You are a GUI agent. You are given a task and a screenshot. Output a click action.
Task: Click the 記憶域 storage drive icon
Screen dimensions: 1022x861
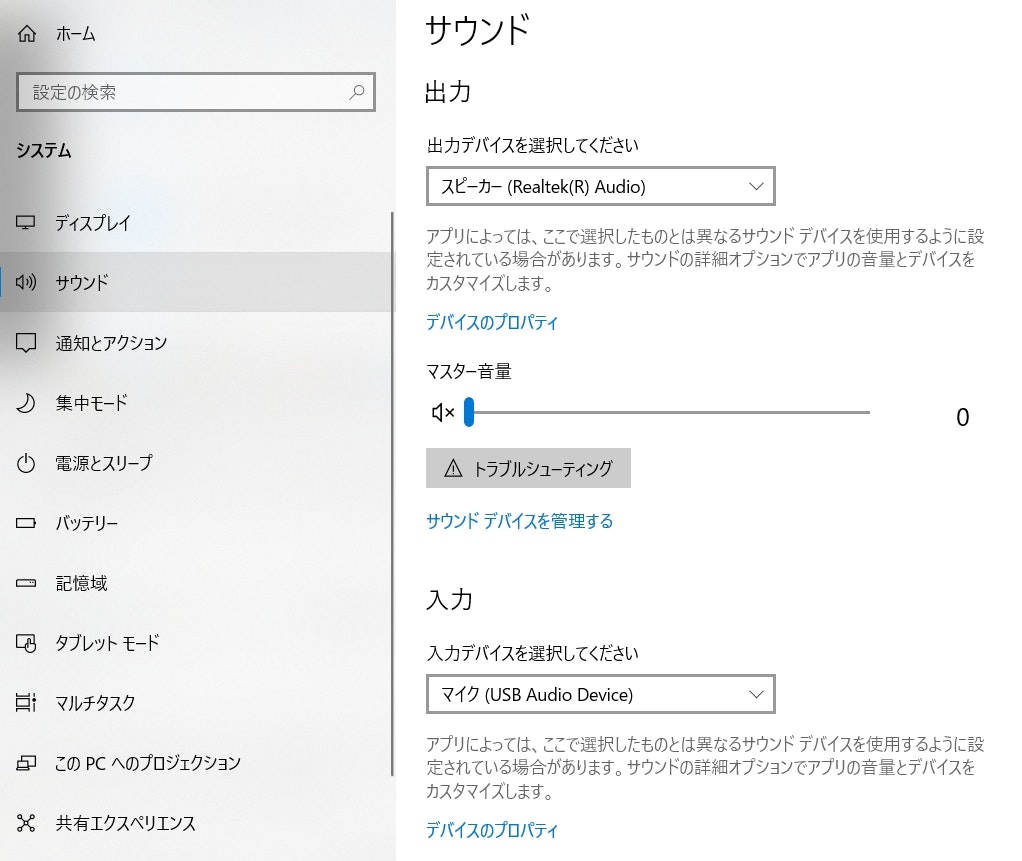(x=25, y=583)
